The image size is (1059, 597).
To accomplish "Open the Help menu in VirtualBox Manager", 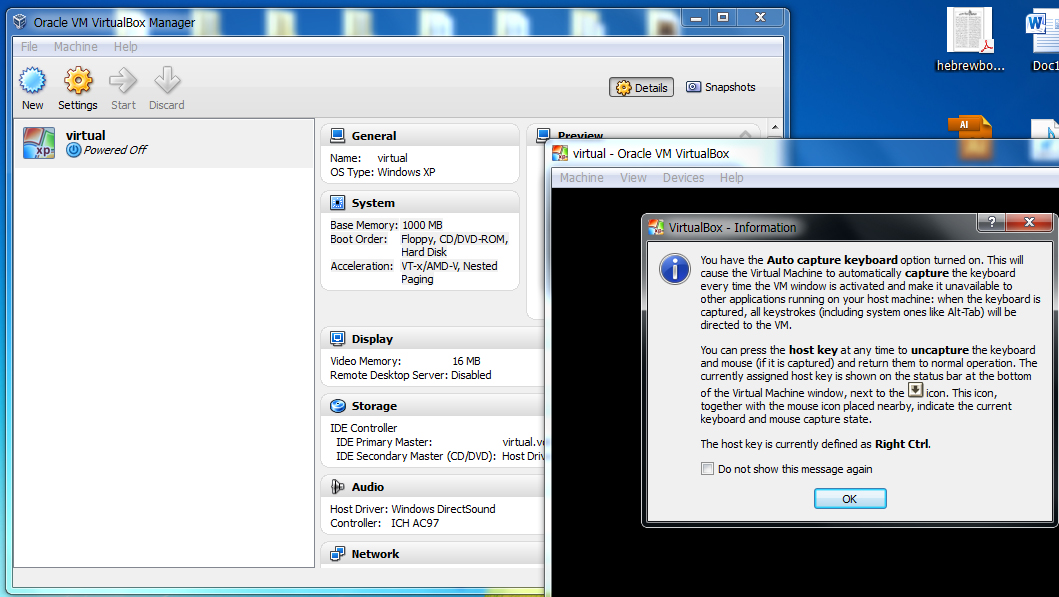I will [x=126, y=47].
